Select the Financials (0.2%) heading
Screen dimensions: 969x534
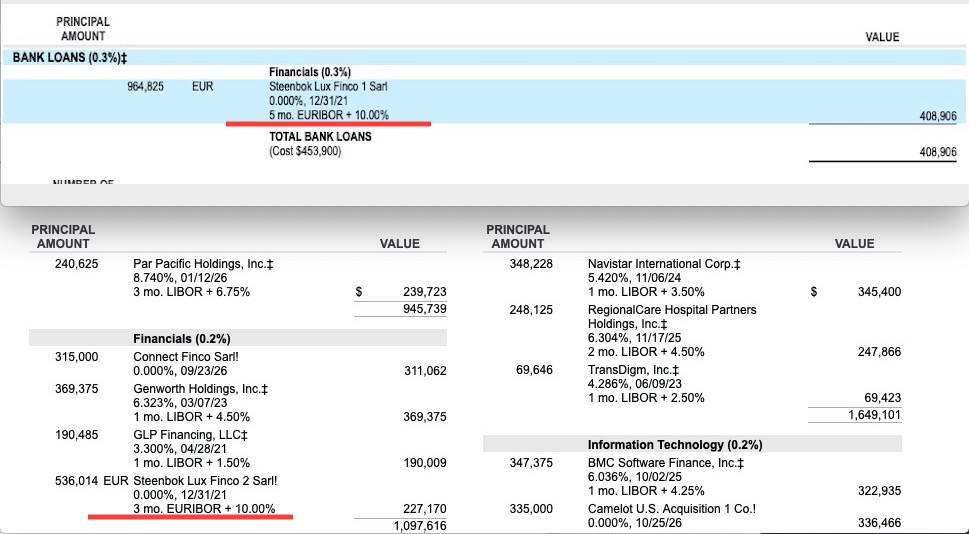click(182, 339)
